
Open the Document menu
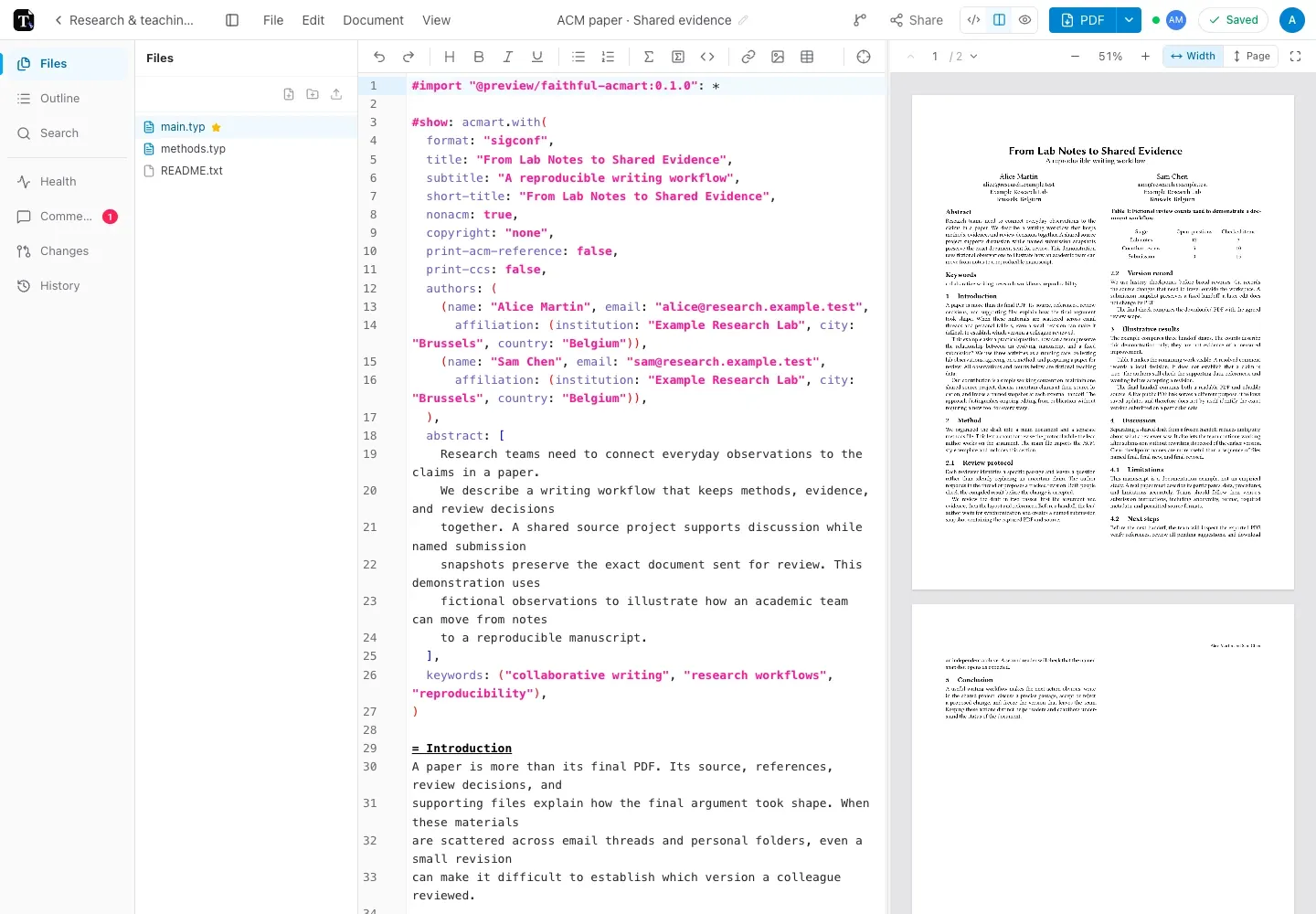(373, 20)
